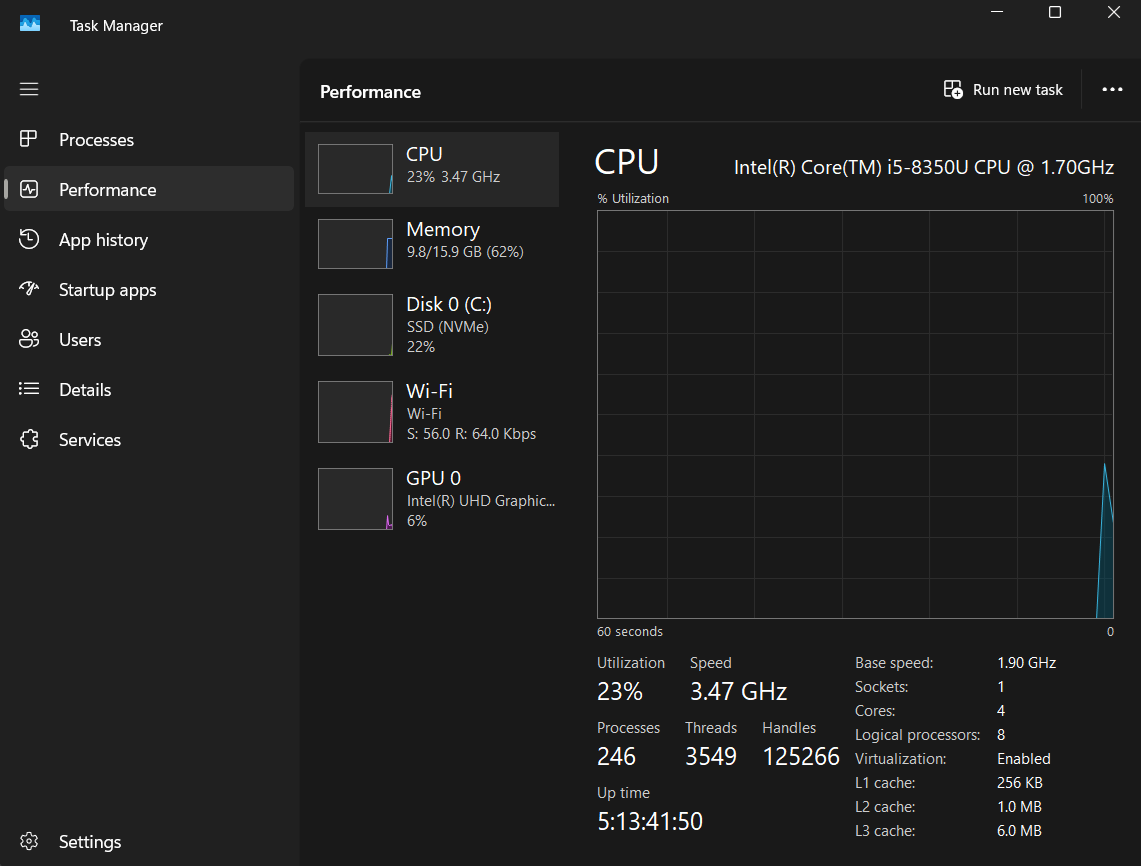Screen dimensions: 1141x866
Task: Click the Settings gear icon
Action: click(x=28, y=841)
